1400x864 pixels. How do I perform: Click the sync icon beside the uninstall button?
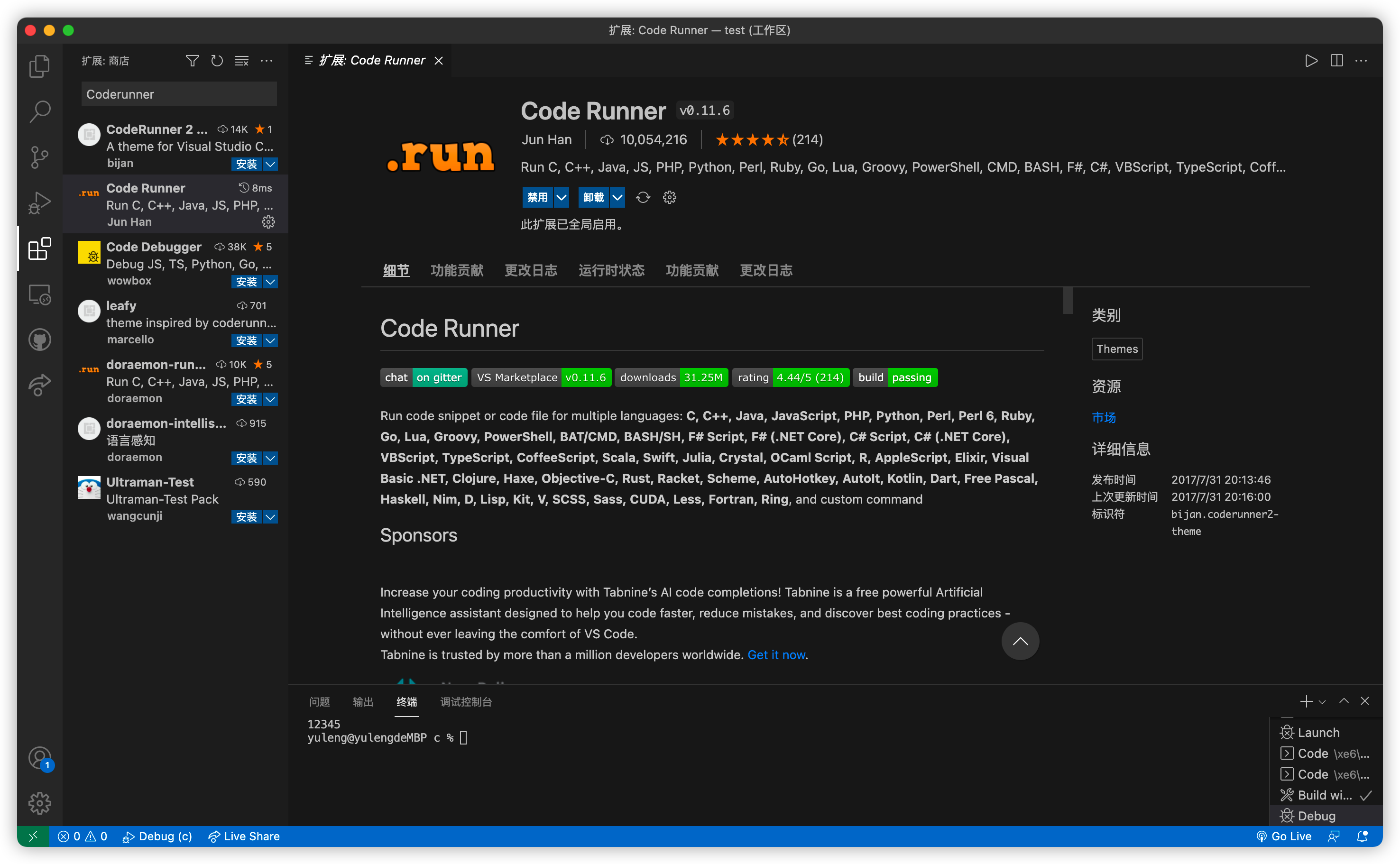[x=643, y=197]
